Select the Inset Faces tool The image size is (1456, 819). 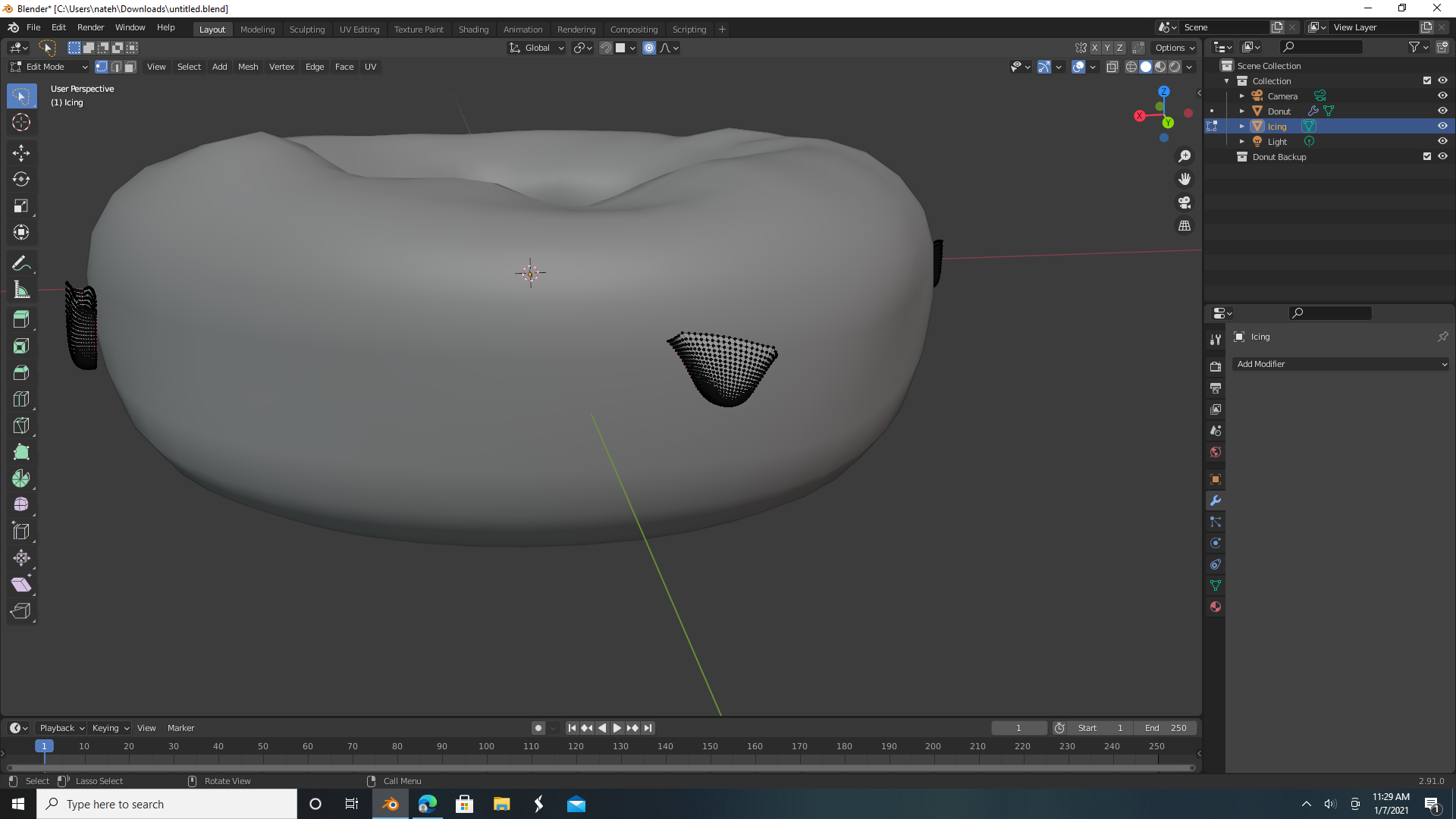pos(21,347)
